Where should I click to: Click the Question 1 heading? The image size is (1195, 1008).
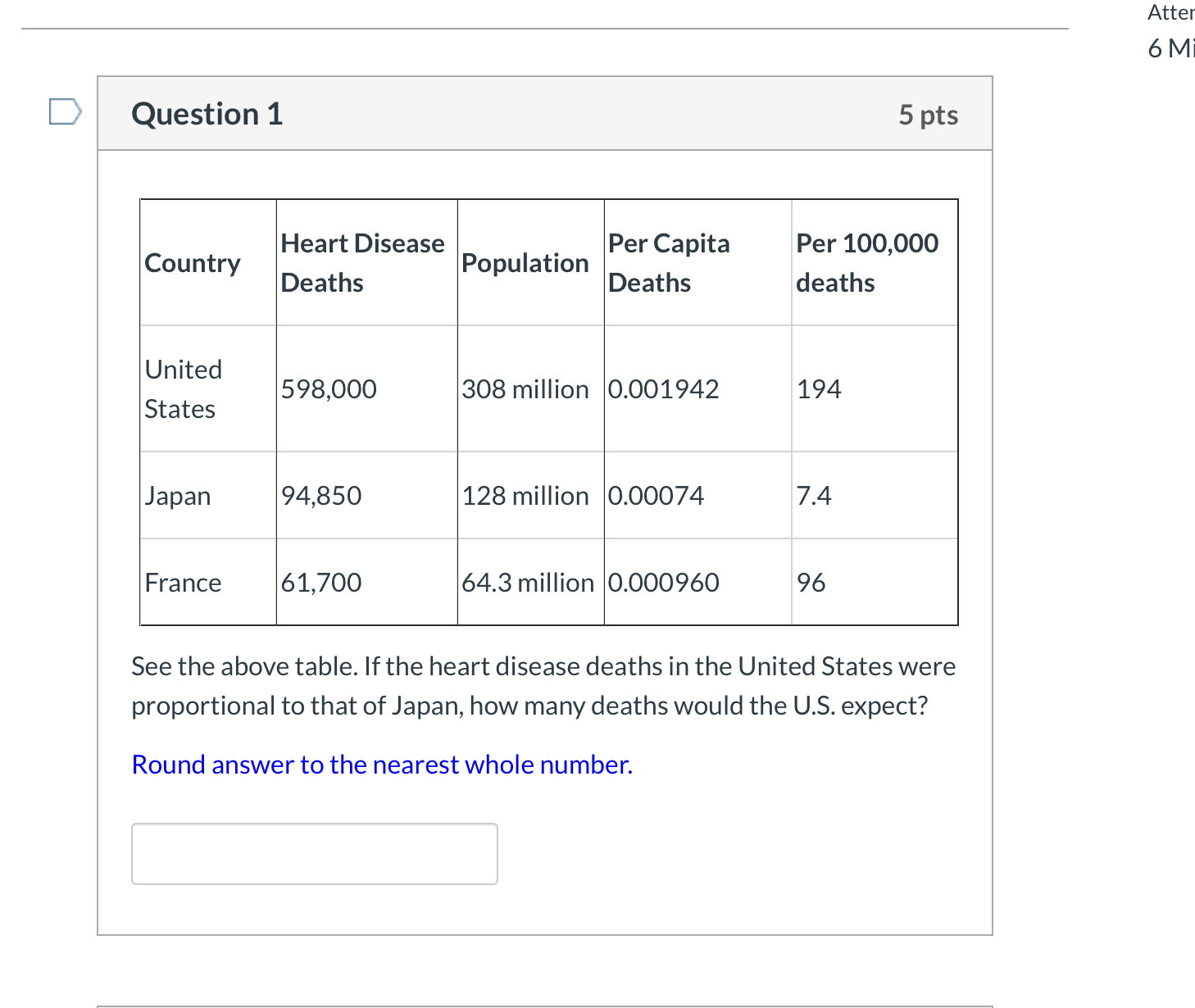pos(207,114)
